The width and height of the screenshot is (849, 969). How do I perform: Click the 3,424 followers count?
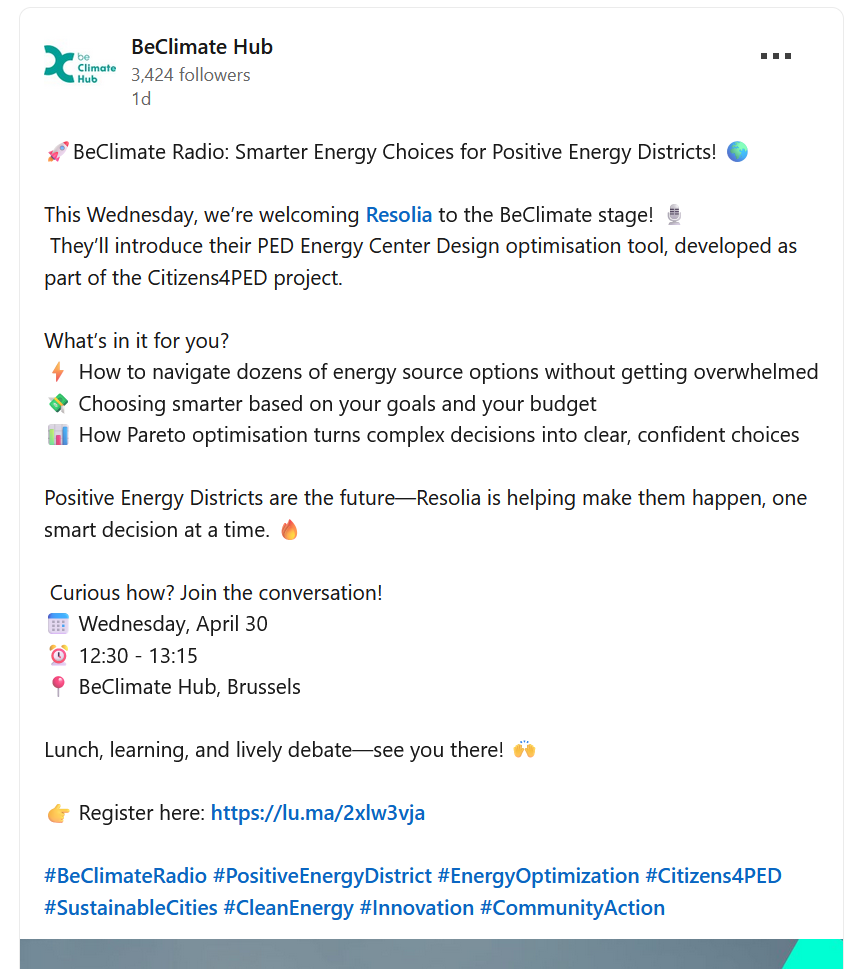pyautogui.click(x=191, y=75)
